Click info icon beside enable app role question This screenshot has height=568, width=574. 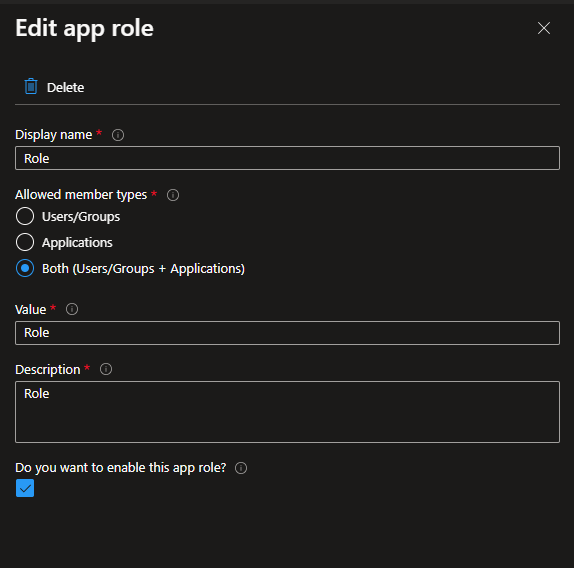[x=241, y=468]
